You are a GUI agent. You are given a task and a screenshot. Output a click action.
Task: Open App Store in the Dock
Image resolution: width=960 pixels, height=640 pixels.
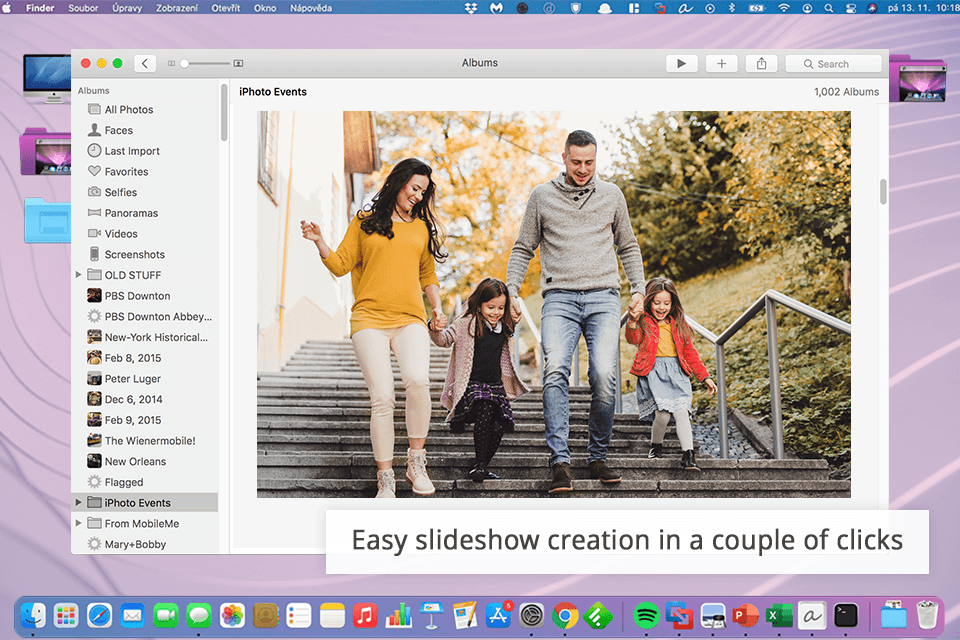498,616
